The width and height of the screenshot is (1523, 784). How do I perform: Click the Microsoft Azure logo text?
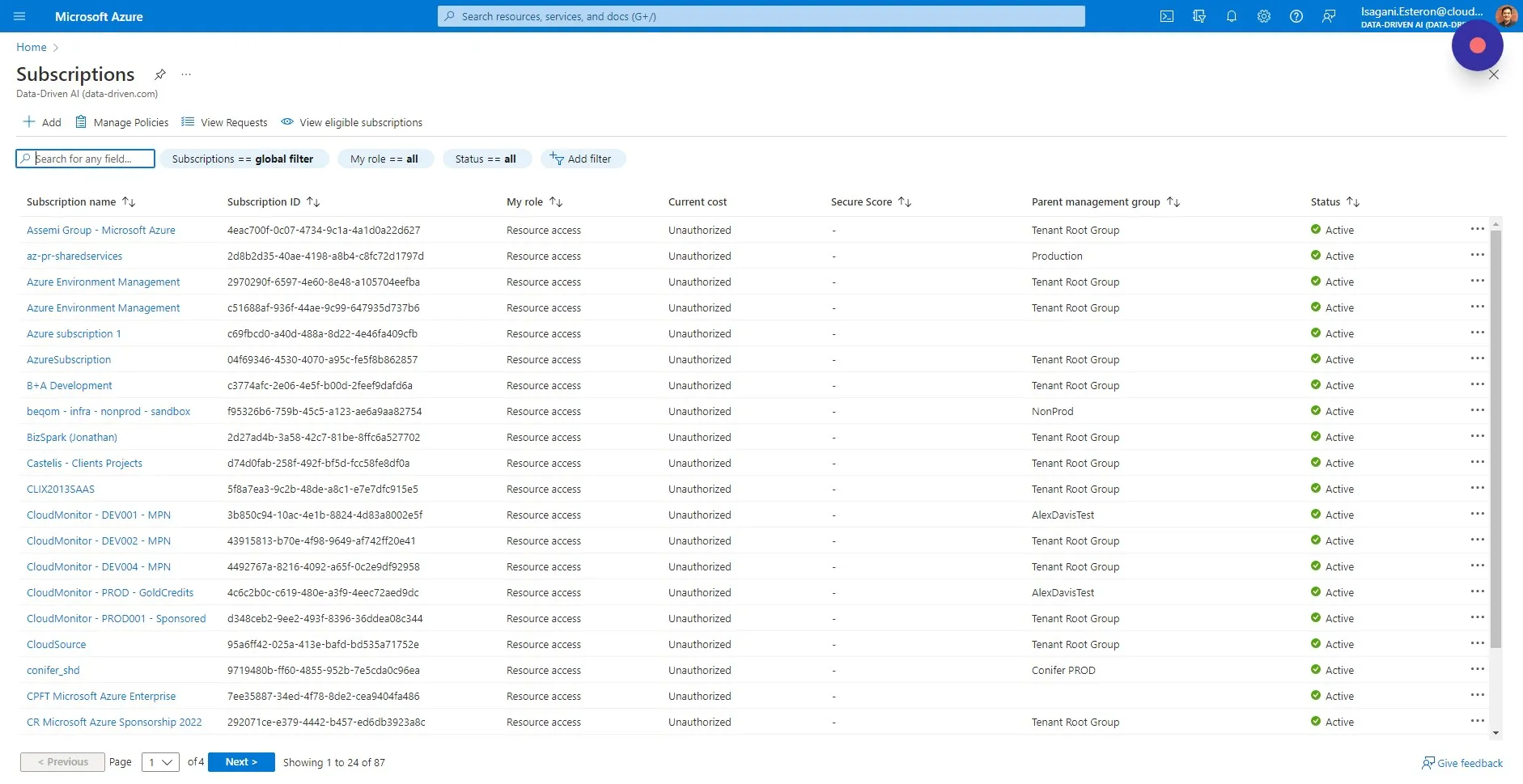[99, 16]
